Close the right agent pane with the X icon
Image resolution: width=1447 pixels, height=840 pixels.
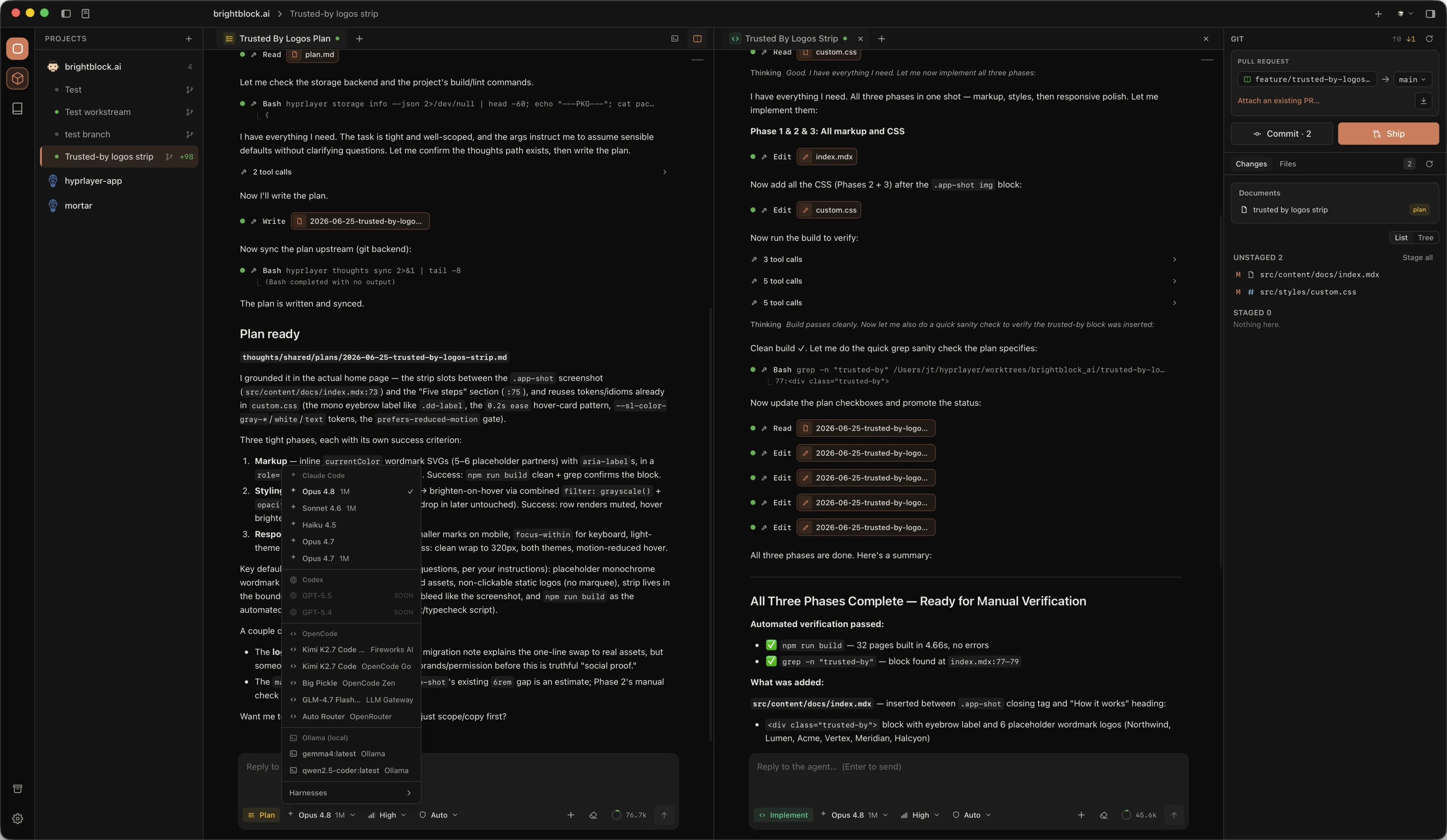tap(1206, 39)
